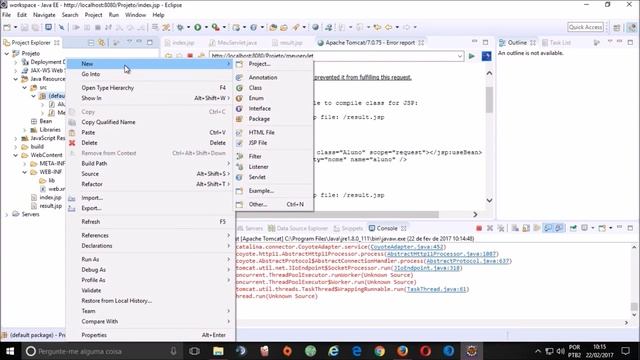This screenshot has width=640, height=360.
Task: Click the Quick Access search field
Action: pyautogui.click(x=585, y=27)
